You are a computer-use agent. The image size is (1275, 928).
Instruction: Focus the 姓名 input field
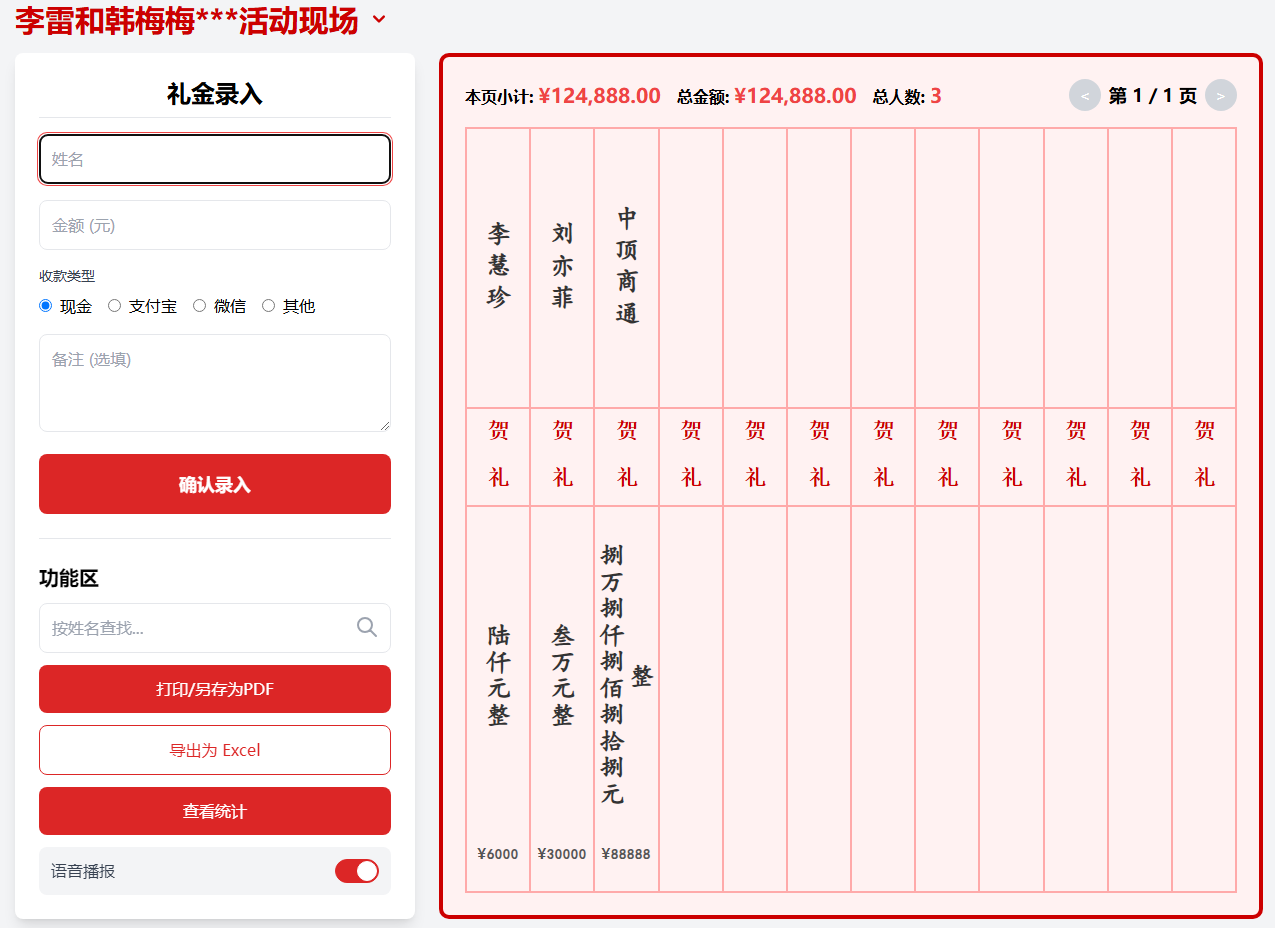(215, 159)
